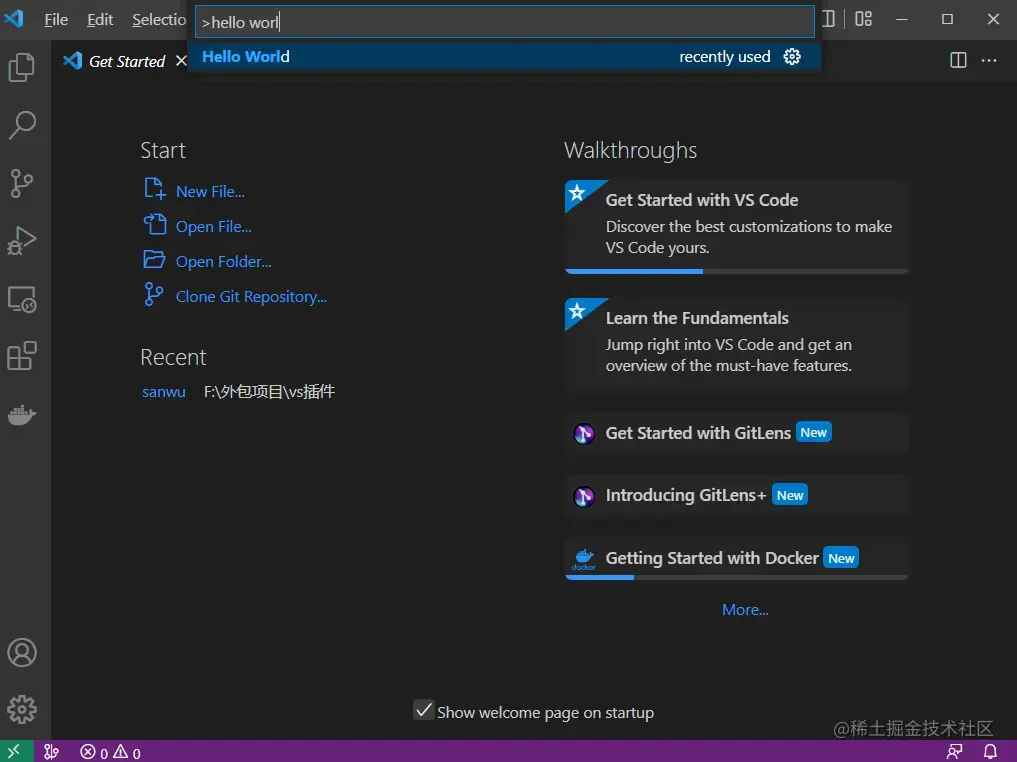Open the Search view in activity bar
The image size is (1017, 762).
pos(22,125)
